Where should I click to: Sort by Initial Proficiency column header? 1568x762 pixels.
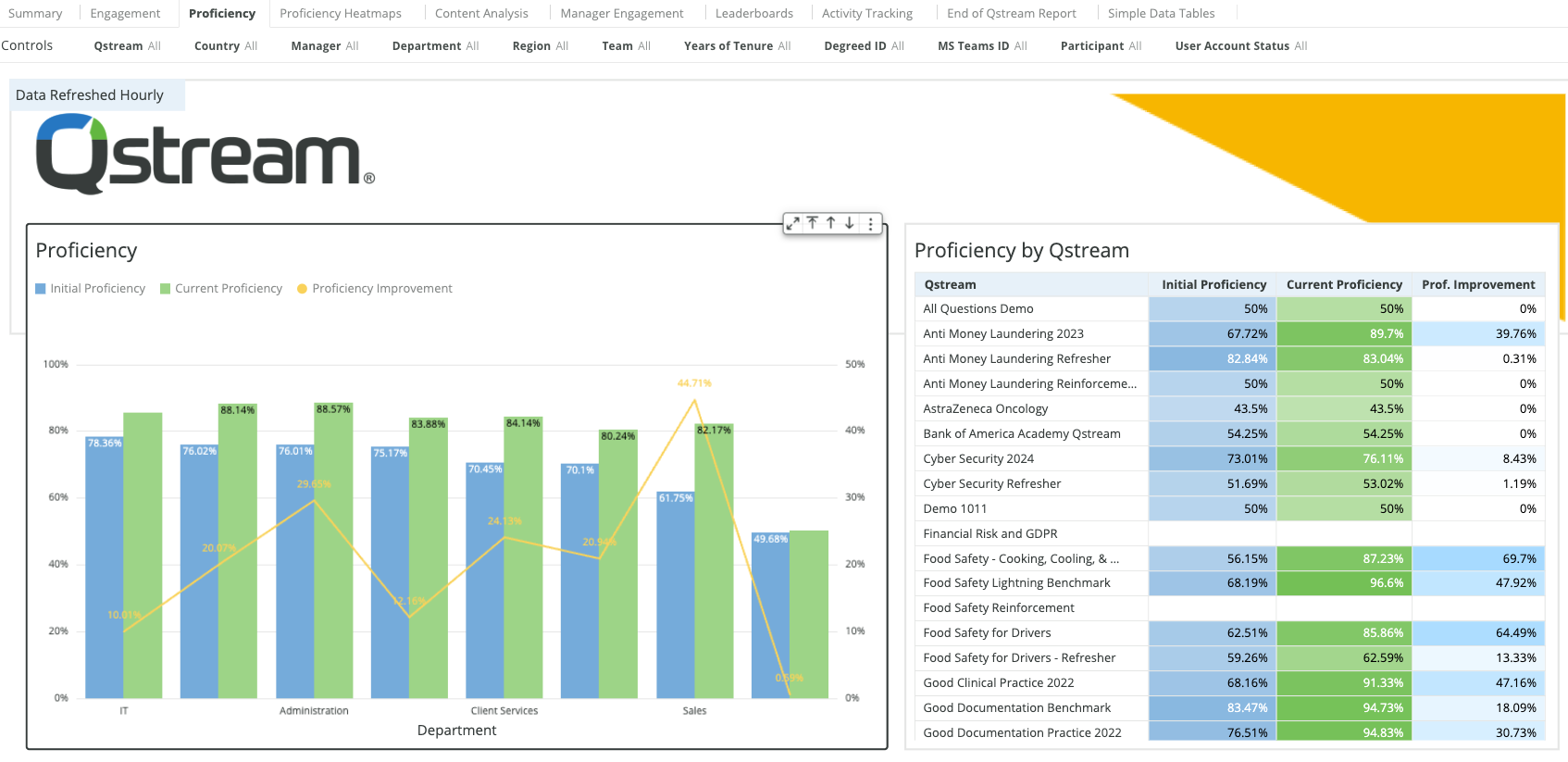[x=1213, y=285]
